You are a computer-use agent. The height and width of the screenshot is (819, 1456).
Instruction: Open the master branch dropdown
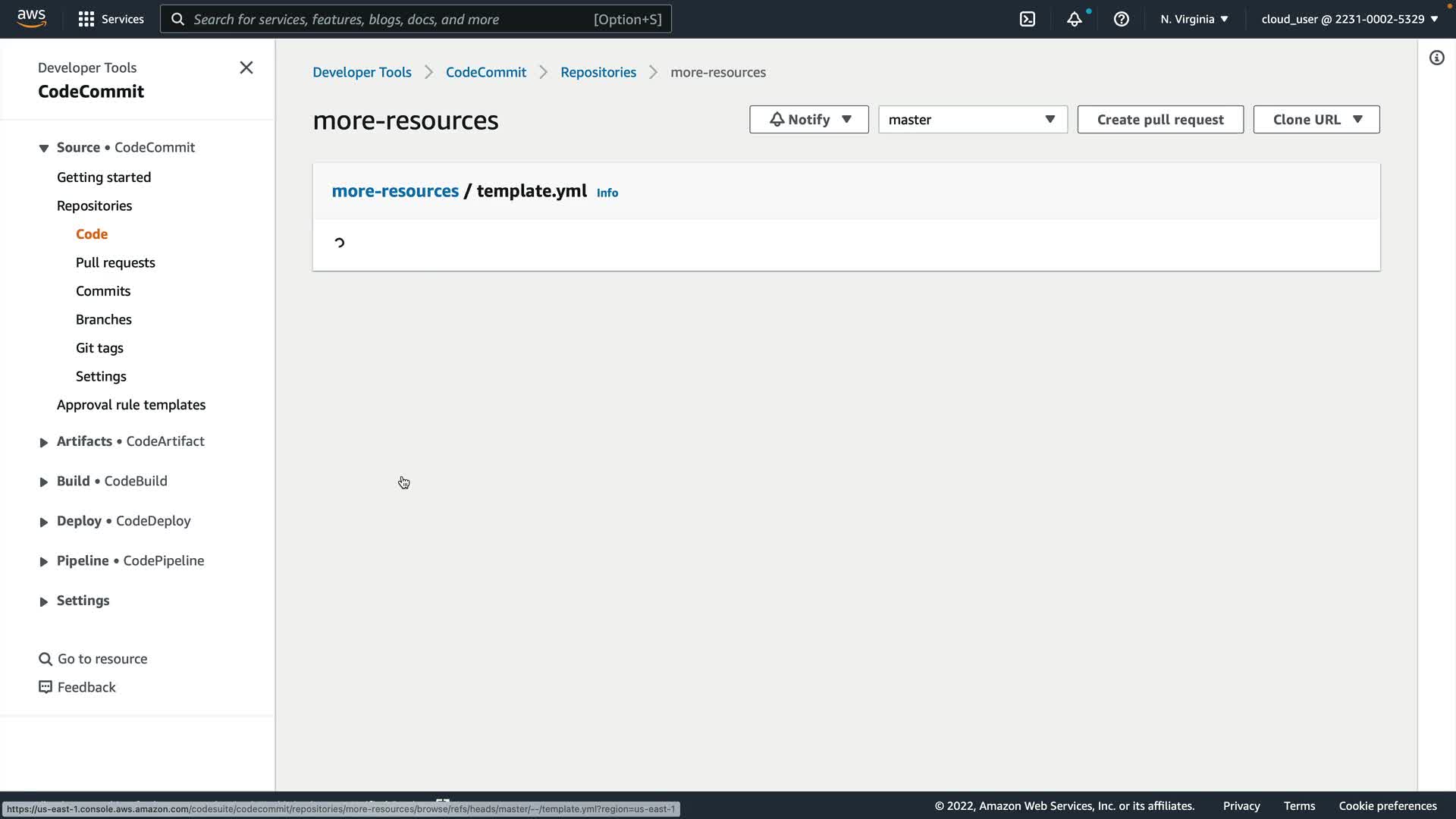click(972, 120)
